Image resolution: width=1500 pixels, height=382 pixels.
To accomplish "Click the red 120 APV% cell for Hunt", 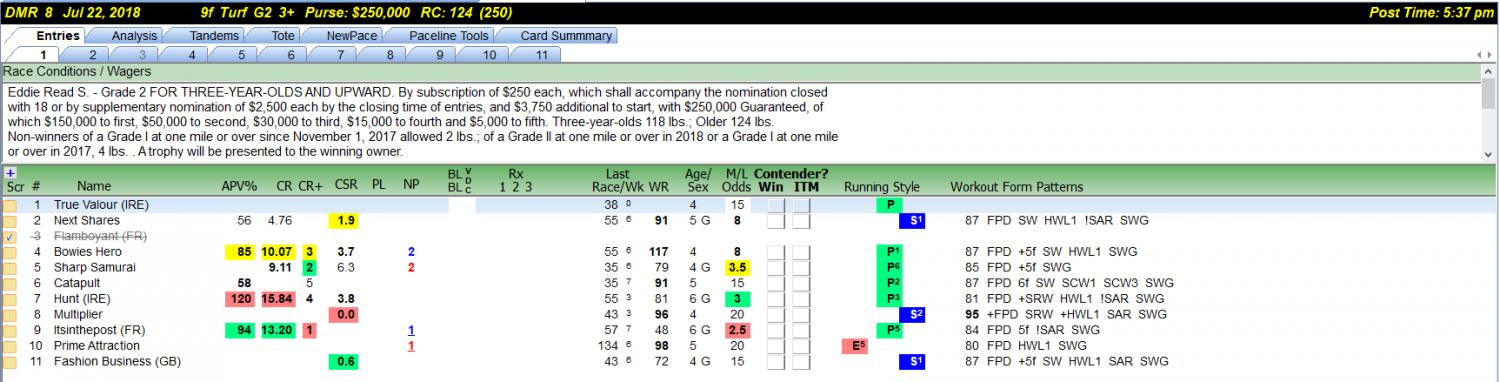I will (240, 298).
